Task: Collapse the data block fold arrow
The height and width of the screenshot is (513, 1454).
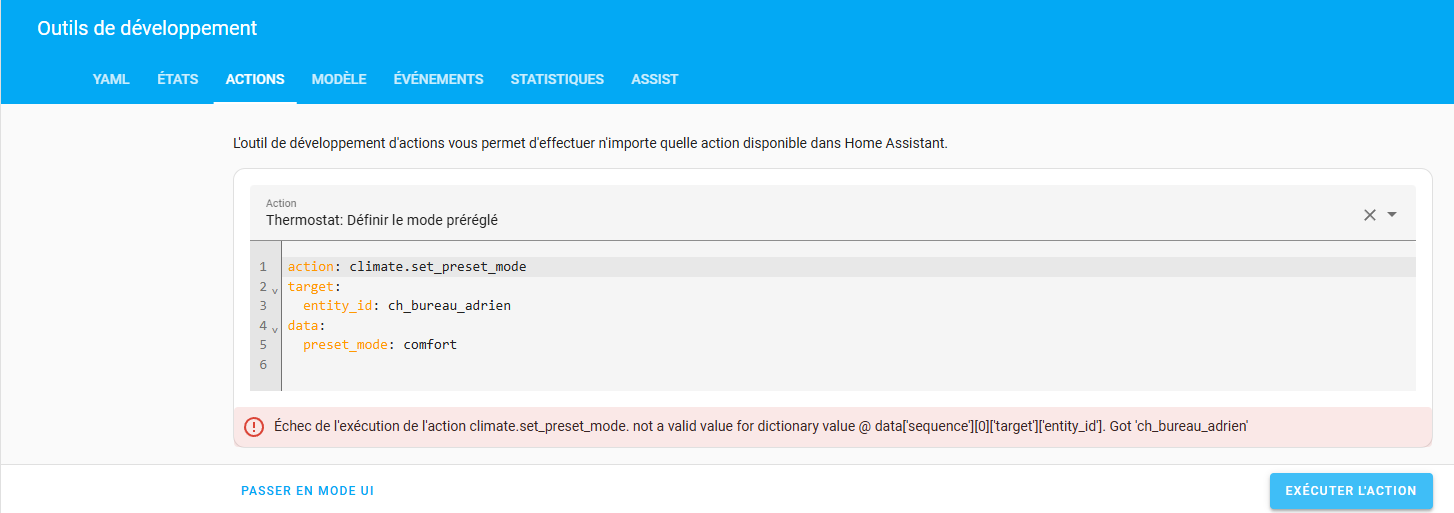Action: click(275, 328)
